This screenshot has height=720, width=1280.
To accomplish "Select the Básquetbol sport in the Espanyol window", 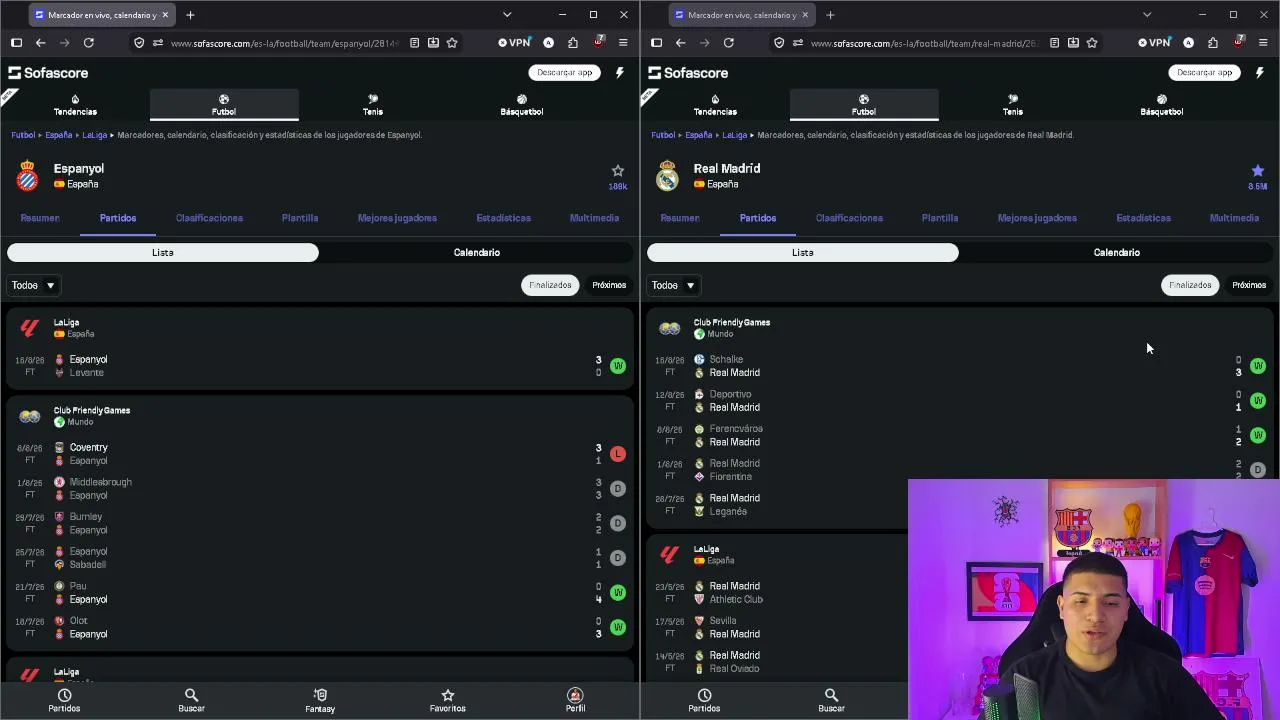I will (x=522, y=105).
